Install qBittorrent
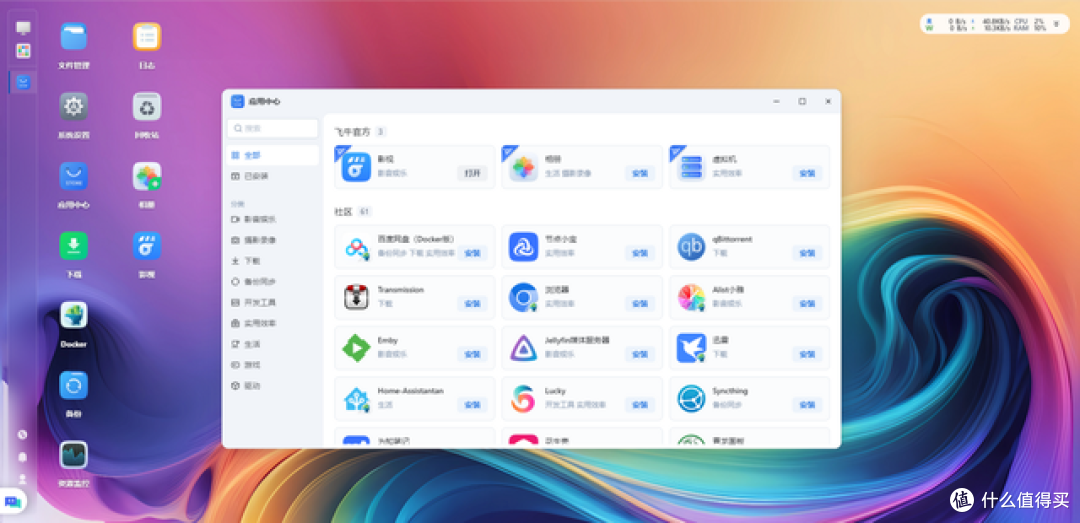The image size is (1080, 523). click(807, 253)
